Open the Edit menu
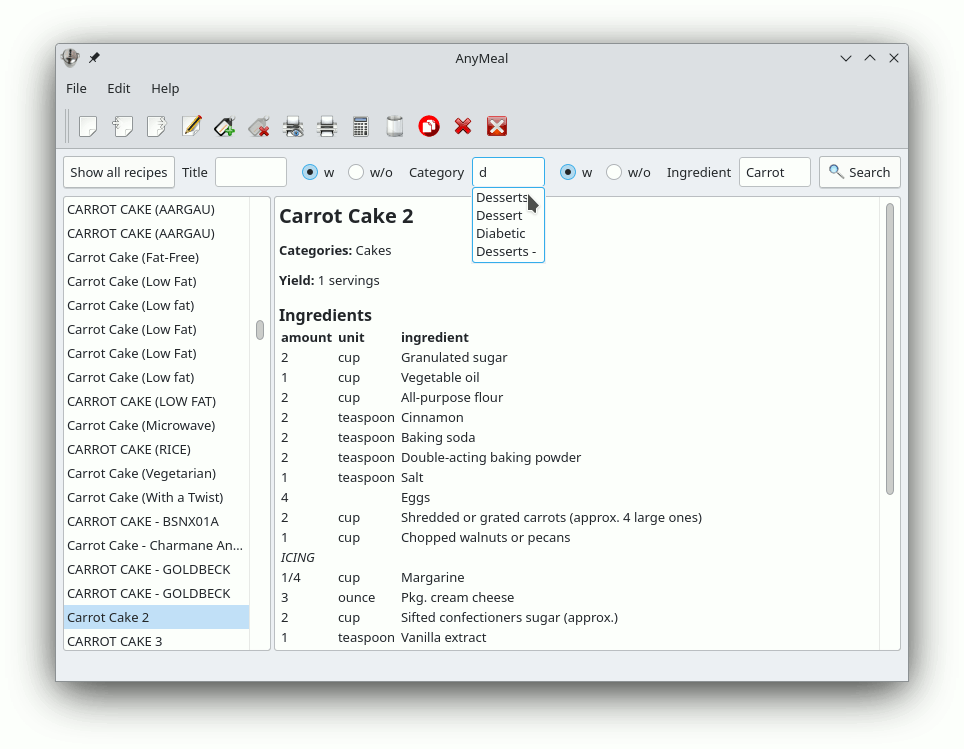Image resolution: width=964 pixels, height=749 pixels. pos(119,88)
